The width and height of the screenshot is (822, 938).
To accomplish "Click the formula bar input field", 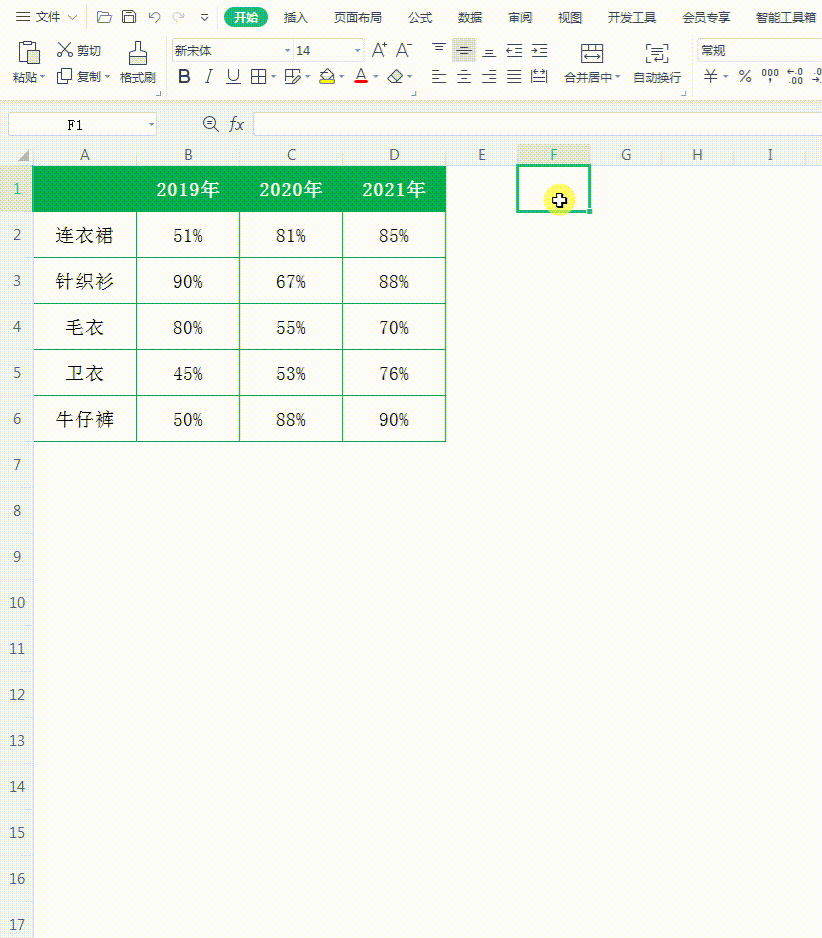I will pos(537,124).
